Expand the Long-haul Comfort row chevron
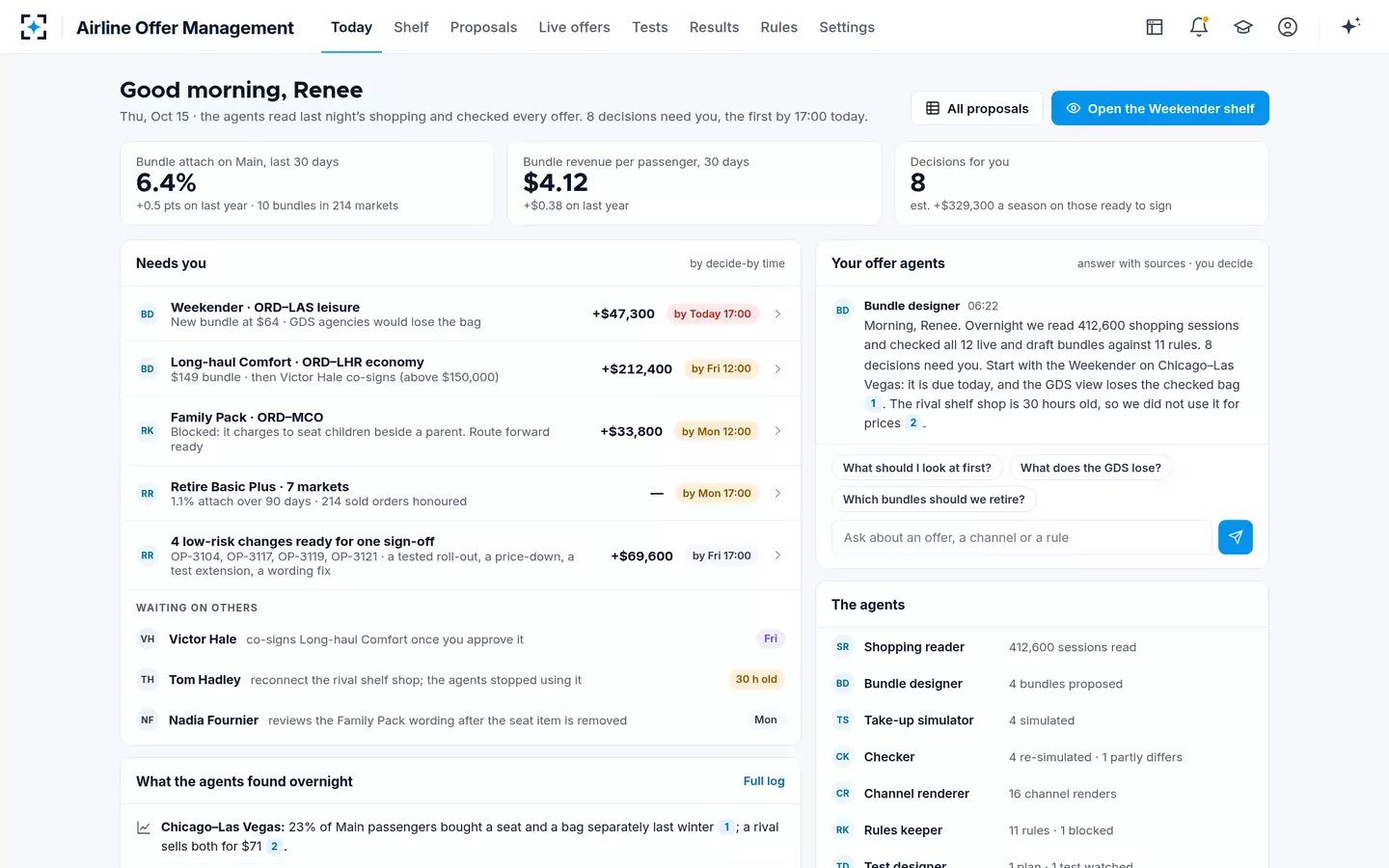Viewport: 1389px width, 868px height. tap(778, 369)
